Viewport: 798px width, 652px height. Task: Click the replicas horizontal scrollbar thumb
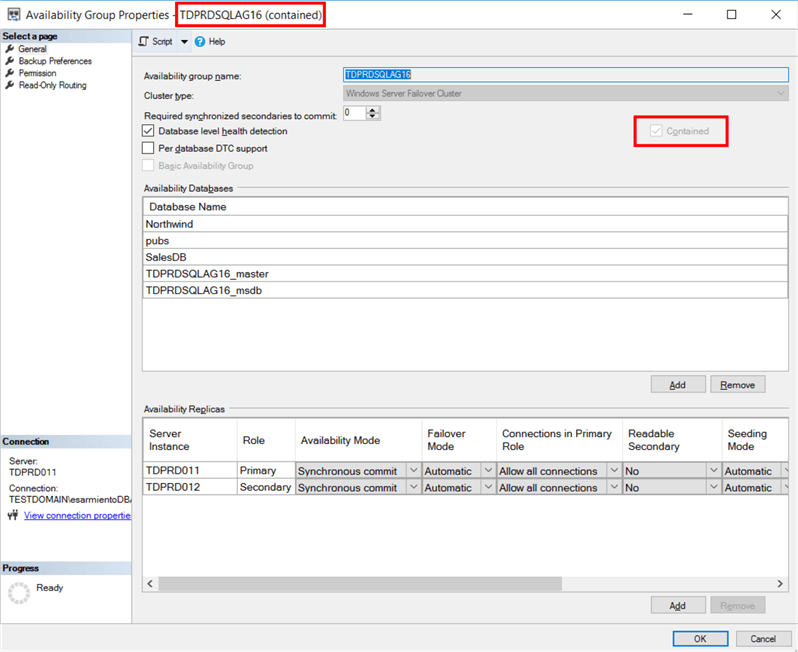pyautogui.click(x=360, y=583)
